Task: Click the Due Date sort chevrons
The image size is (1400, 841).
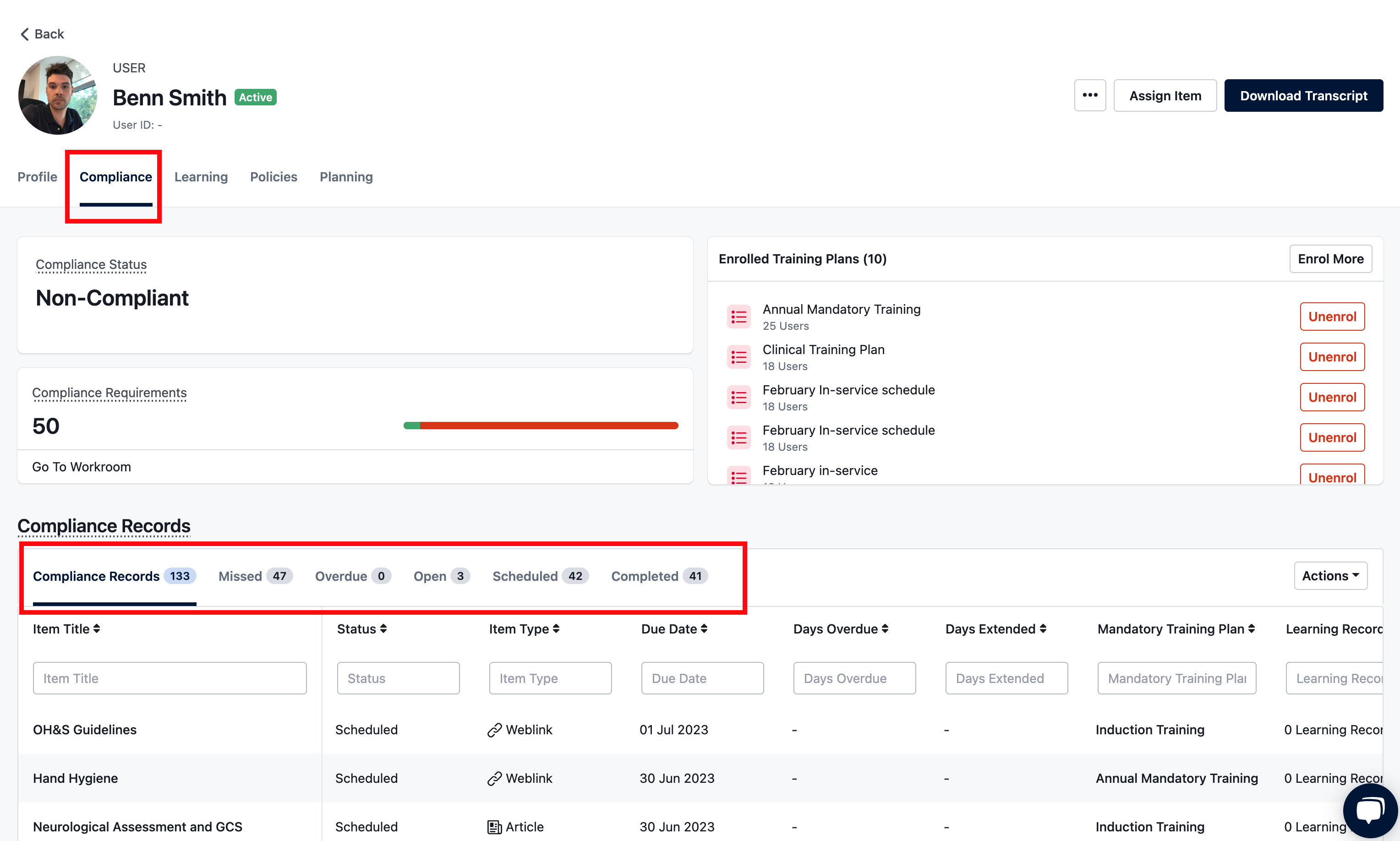Action: tap(704, 628)
